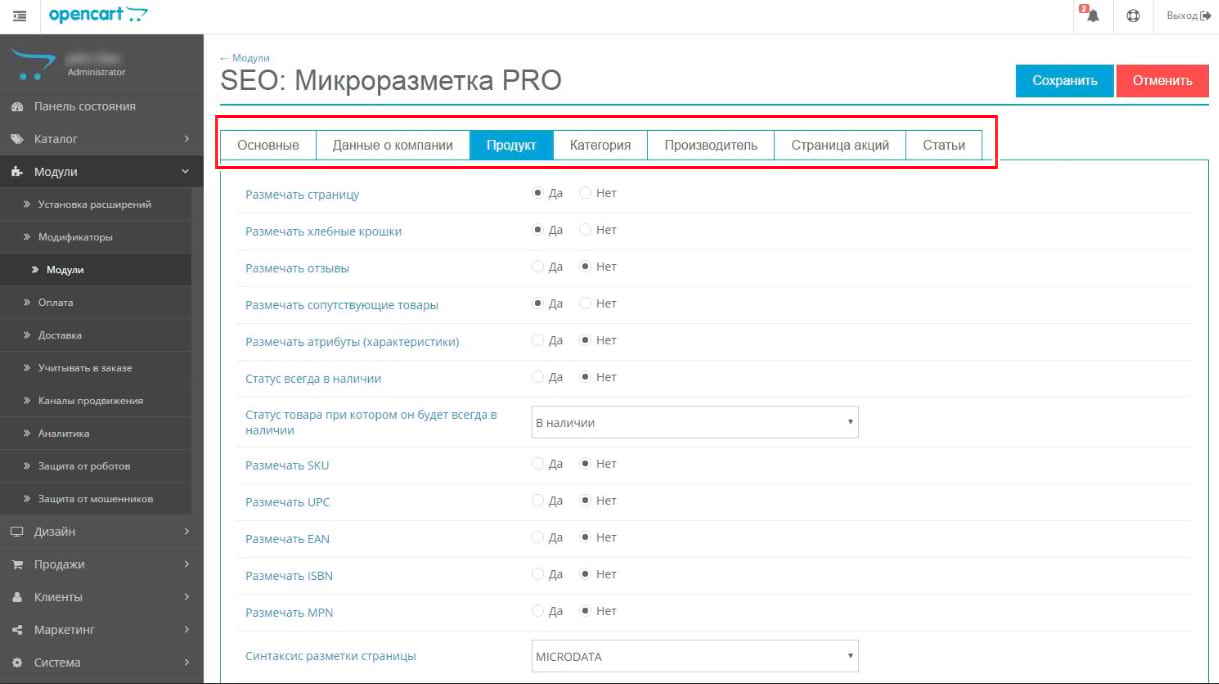Click the monitor icon beside Дизайн
Screen dimensions: 1219x684
coord(17,532)
